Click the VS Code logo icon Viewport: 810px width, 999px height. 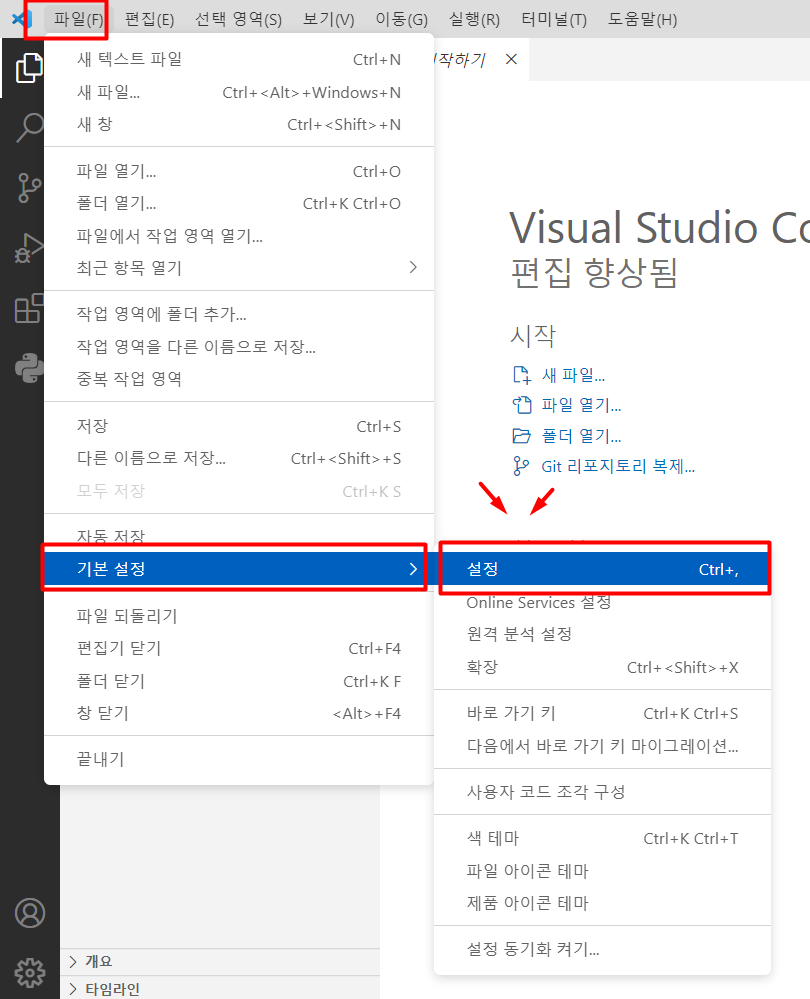(x=22, y=19)
